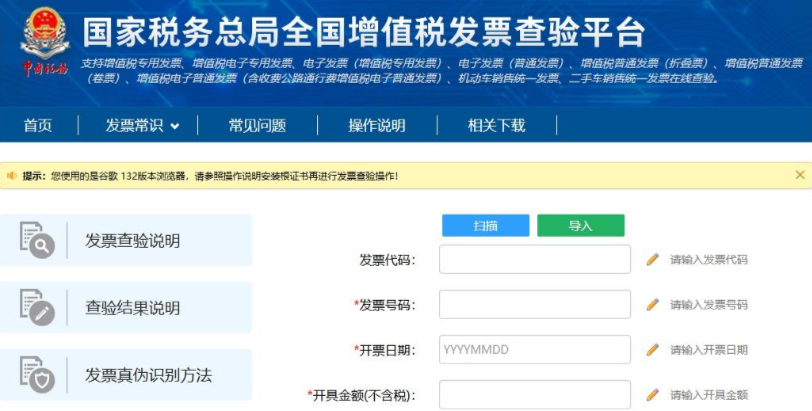Dismiss the yellow browser notice bar
Image resolution: width=812 pixels, height=411 pixels.
click(799, 175)
